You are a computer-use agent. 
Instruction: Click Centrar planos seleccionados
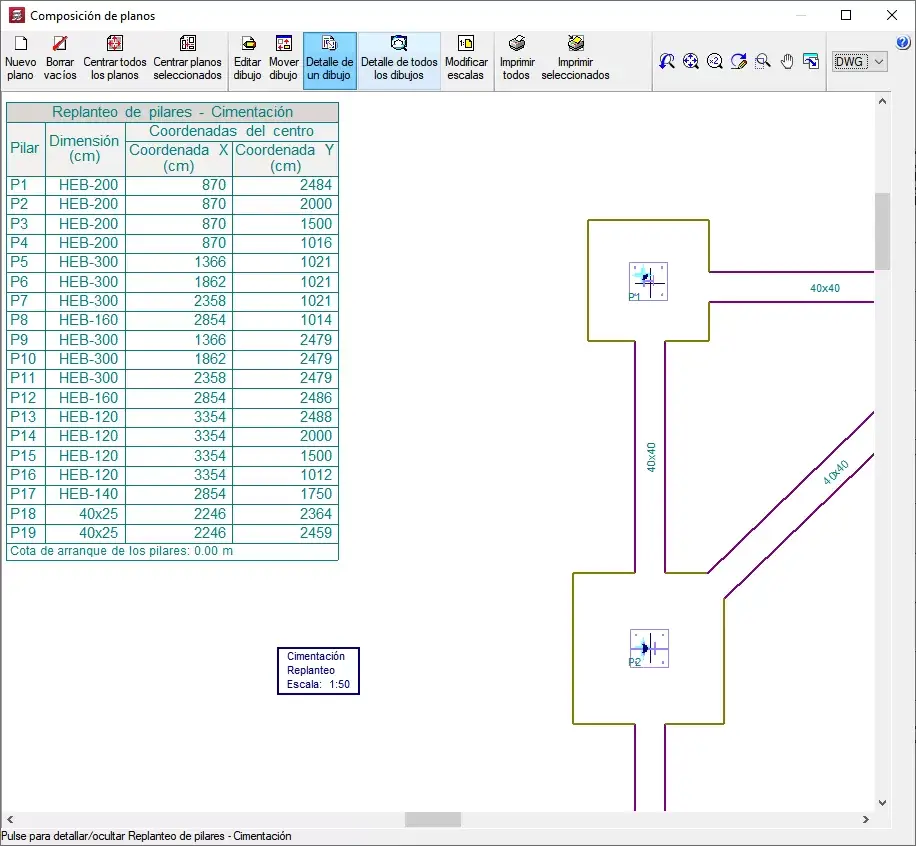tap(188, 60)
